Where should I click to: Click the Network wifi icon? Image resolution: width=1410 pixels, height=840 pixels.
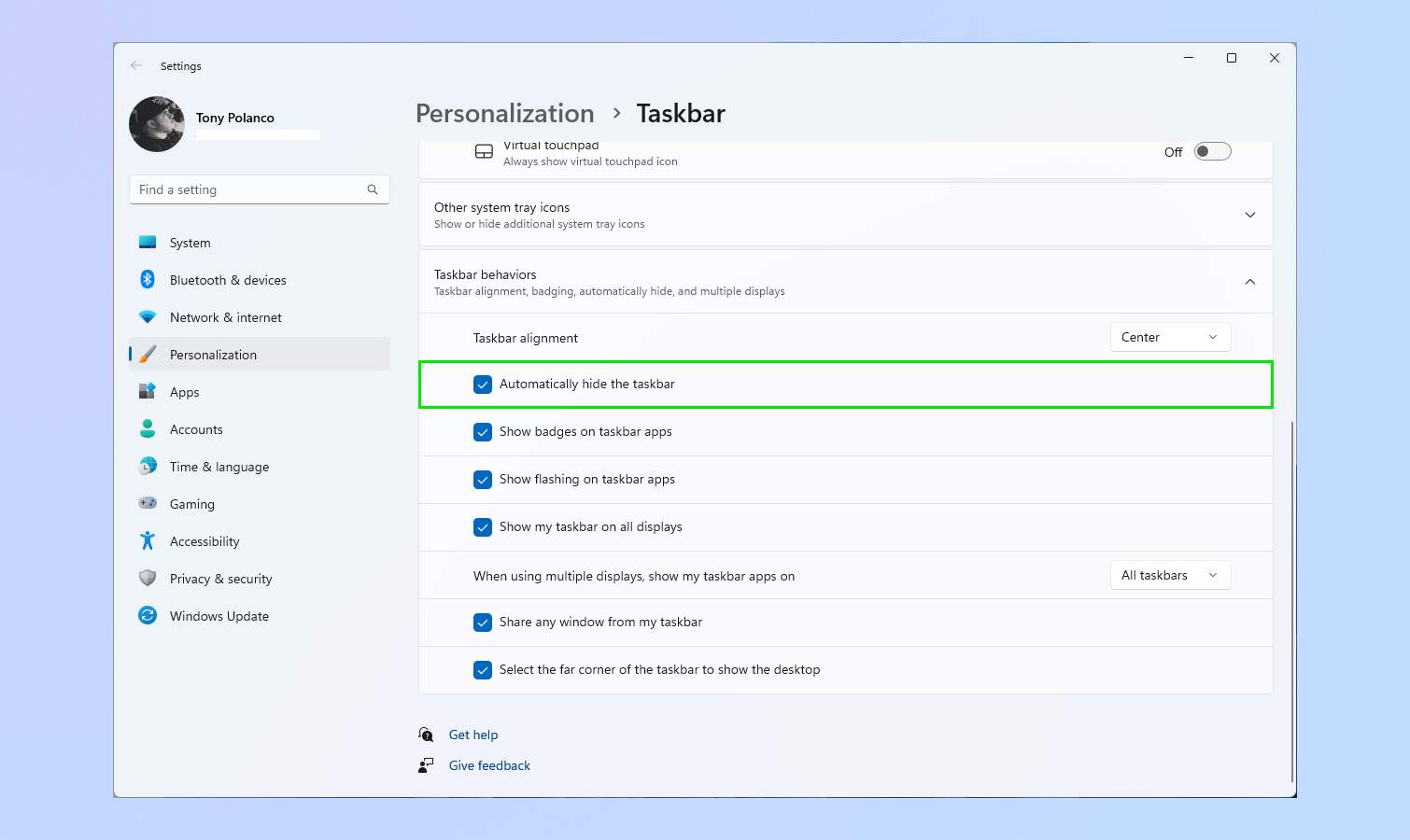coord(148,317)
